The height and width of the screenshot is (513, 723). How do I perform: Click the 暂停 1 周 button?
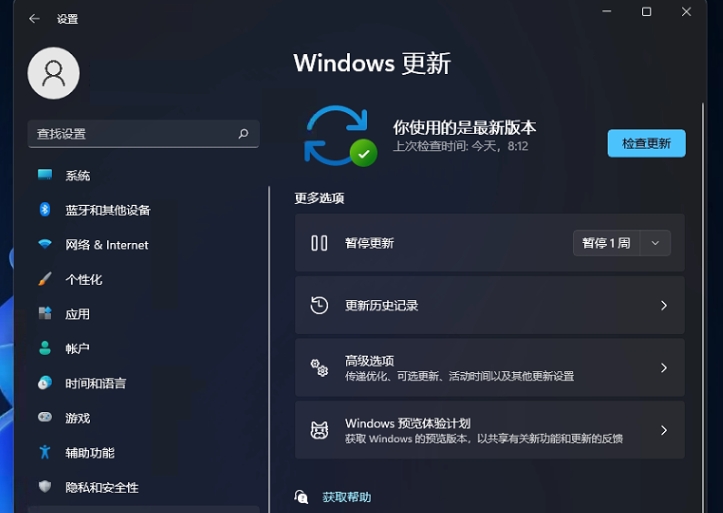tap(607, 243)
